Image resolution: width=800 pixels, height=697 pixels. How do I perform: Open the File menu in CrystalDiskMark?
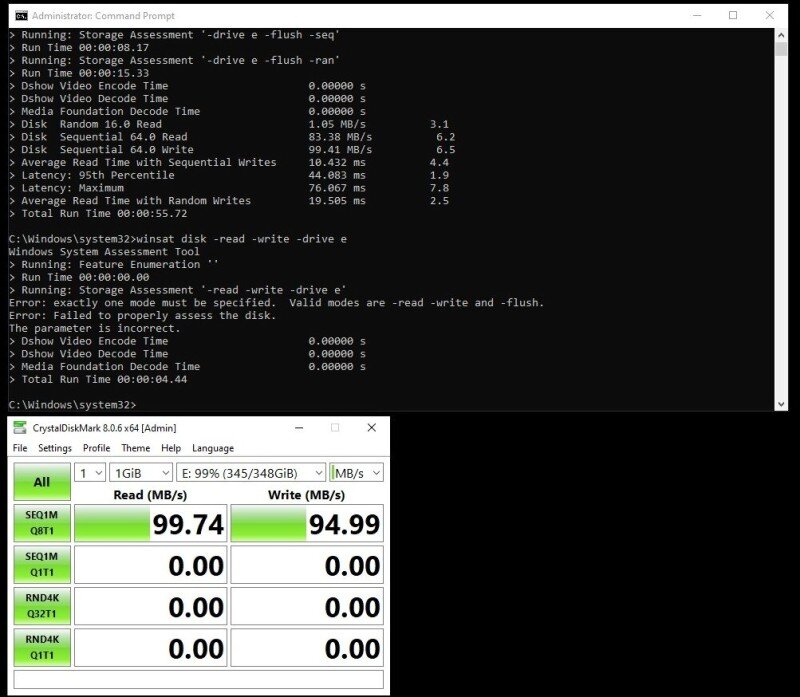tap(20, 448)
